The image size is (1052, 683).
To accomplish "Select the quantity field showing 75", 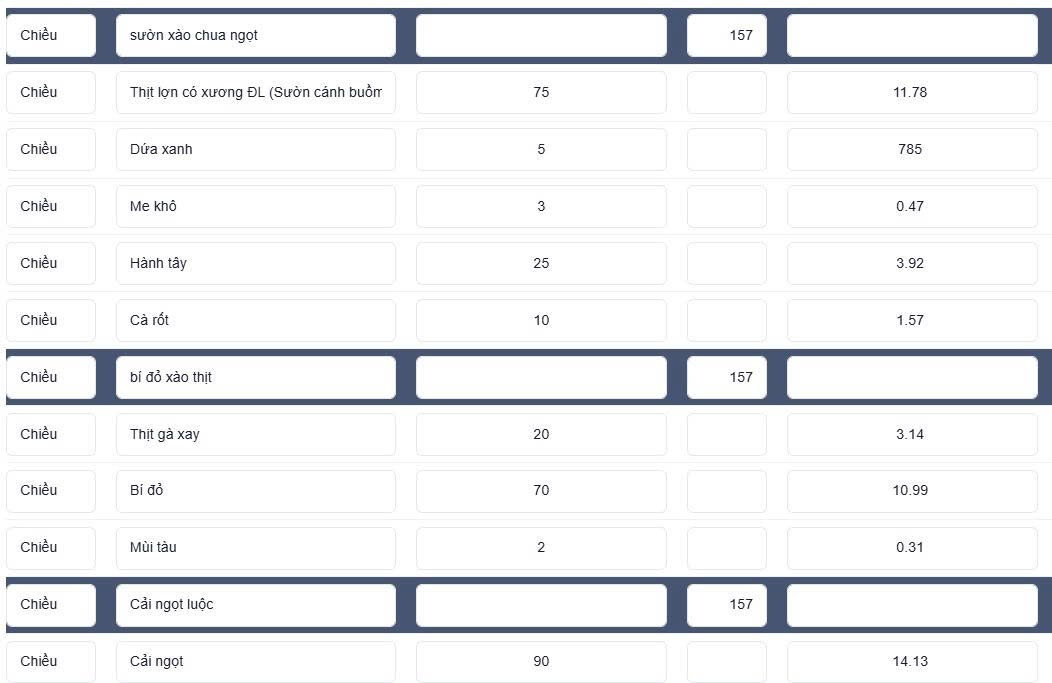I will 541,93.
